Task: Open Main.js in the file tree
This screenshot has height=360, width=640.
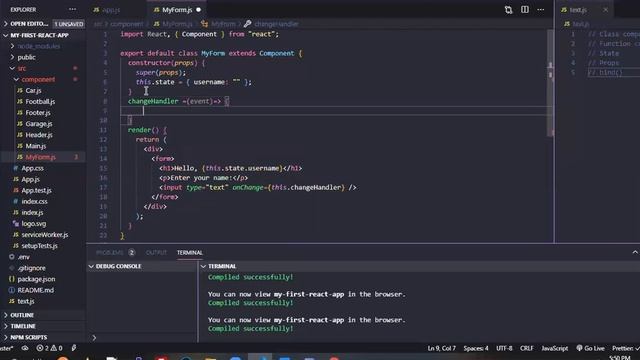Action: pyautogui.click(x=36, y=146)
